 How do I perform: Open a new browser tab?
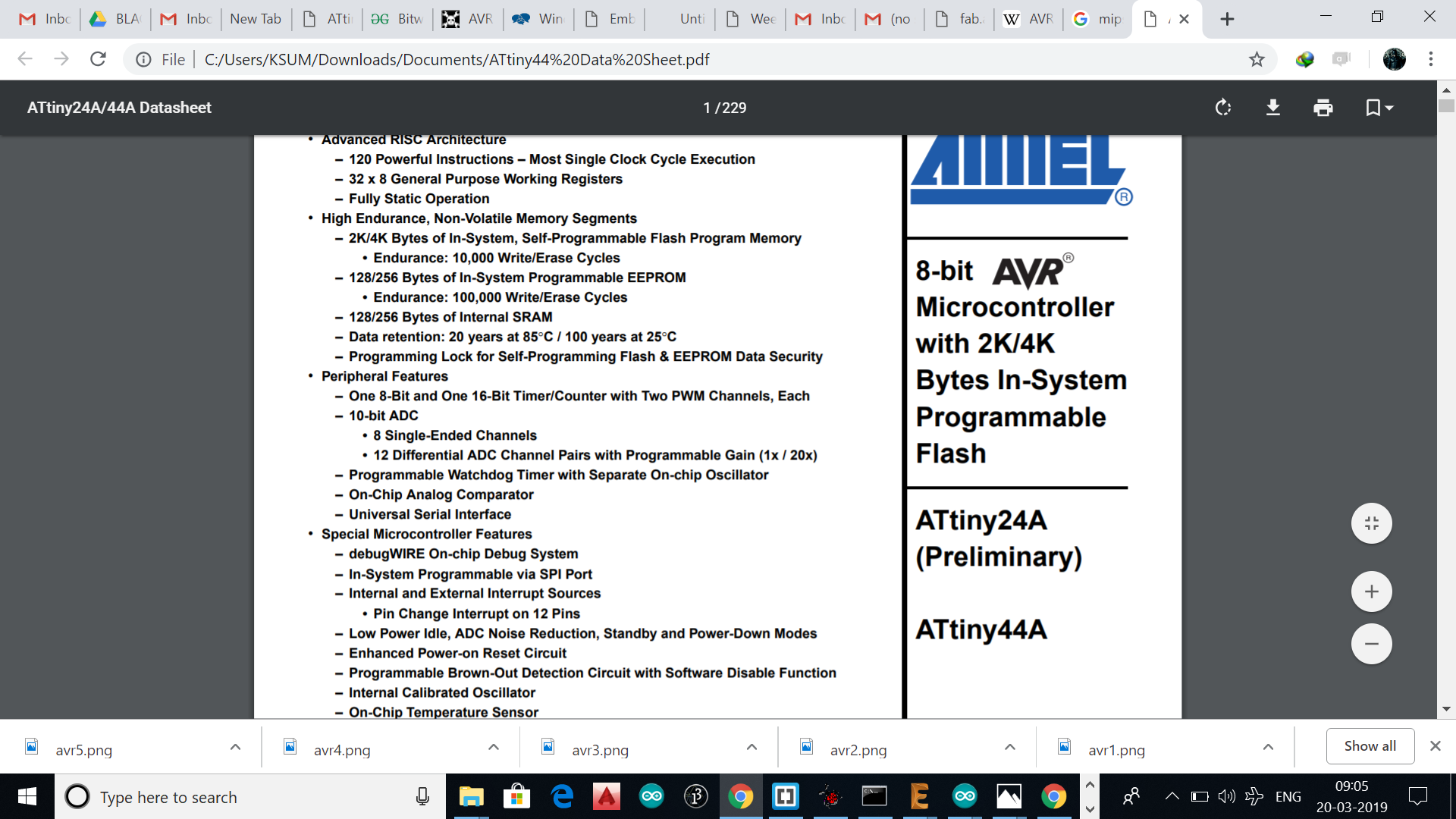click(x=1227, y=19)
